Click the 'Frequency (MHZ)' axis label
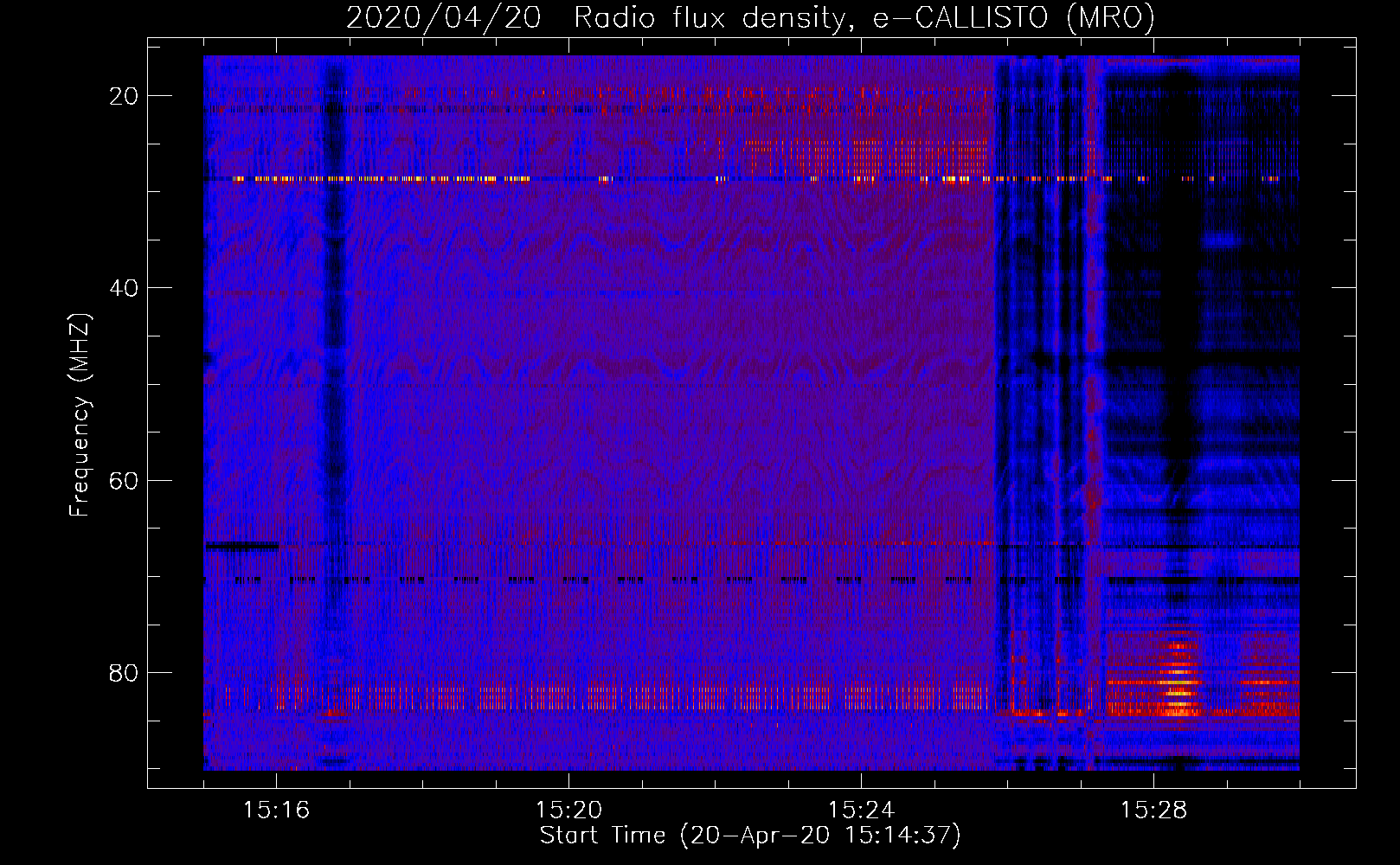The width and height of the screenshot is (1400, 865). click(80, 415)
